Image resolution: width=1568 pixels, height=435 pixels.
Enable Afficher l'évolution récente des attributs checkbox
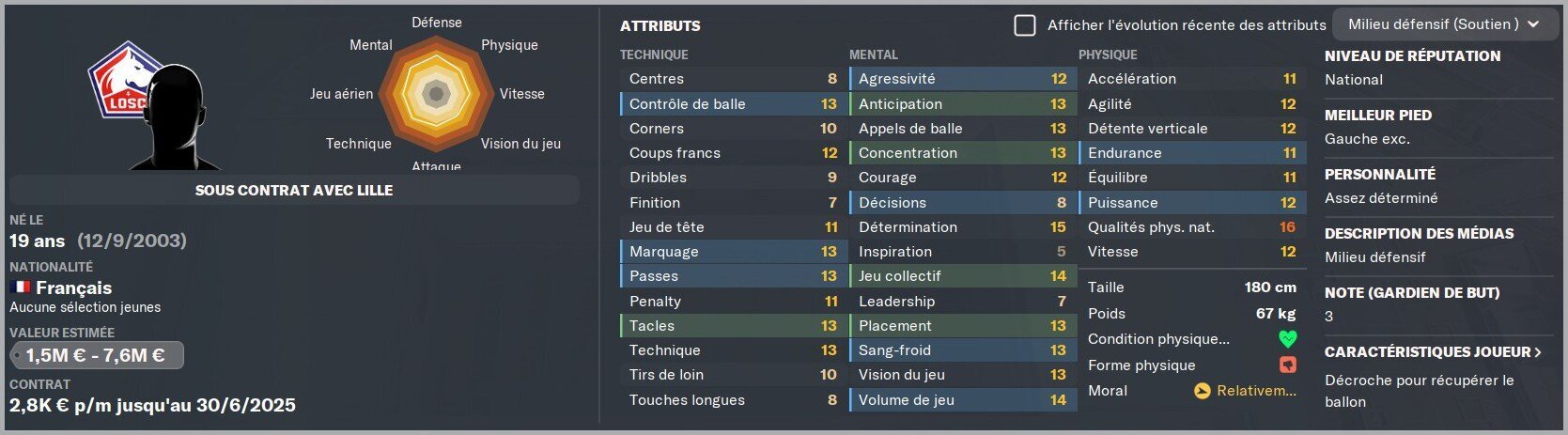(x=1025, y=25)
